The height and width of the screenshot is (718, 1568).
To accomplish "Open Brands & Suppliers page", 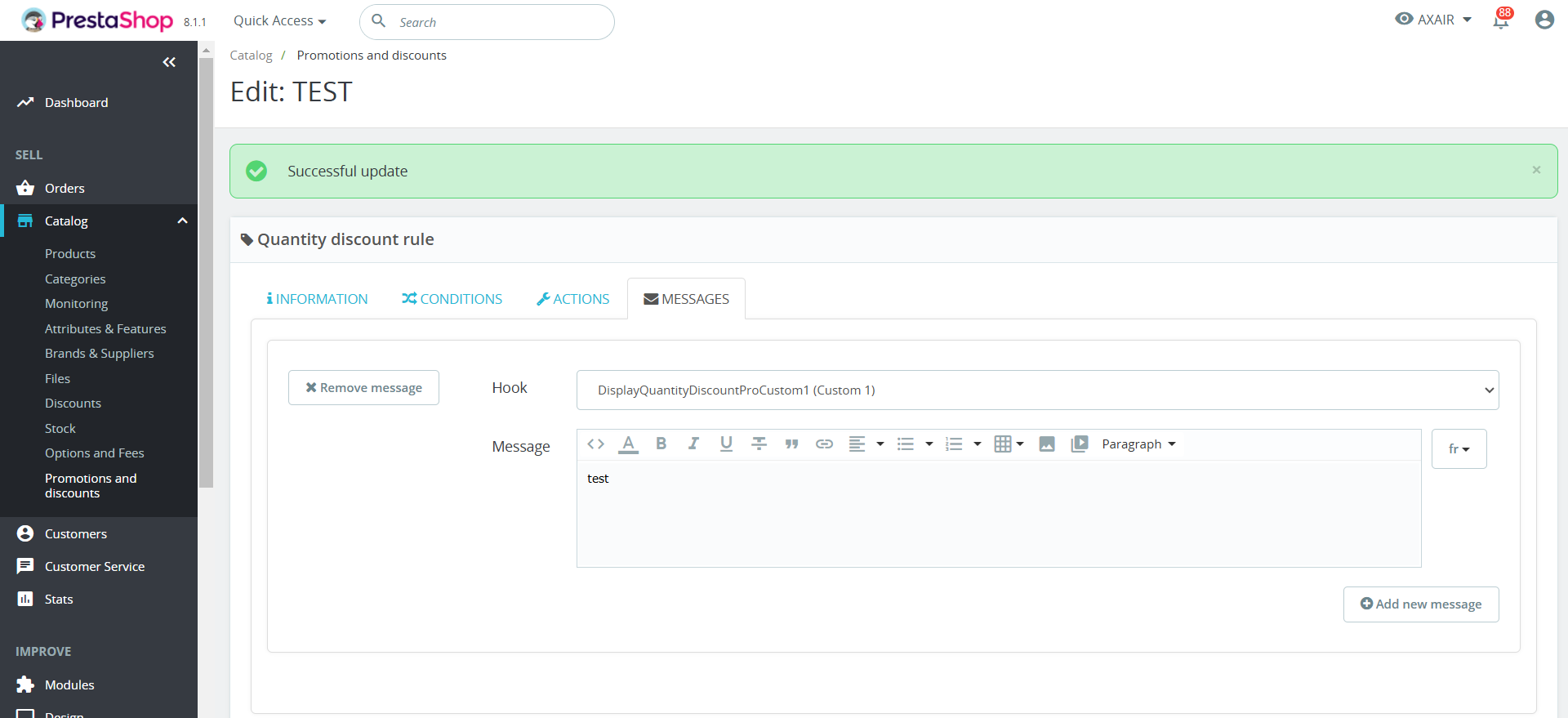I will click(99, 353).
